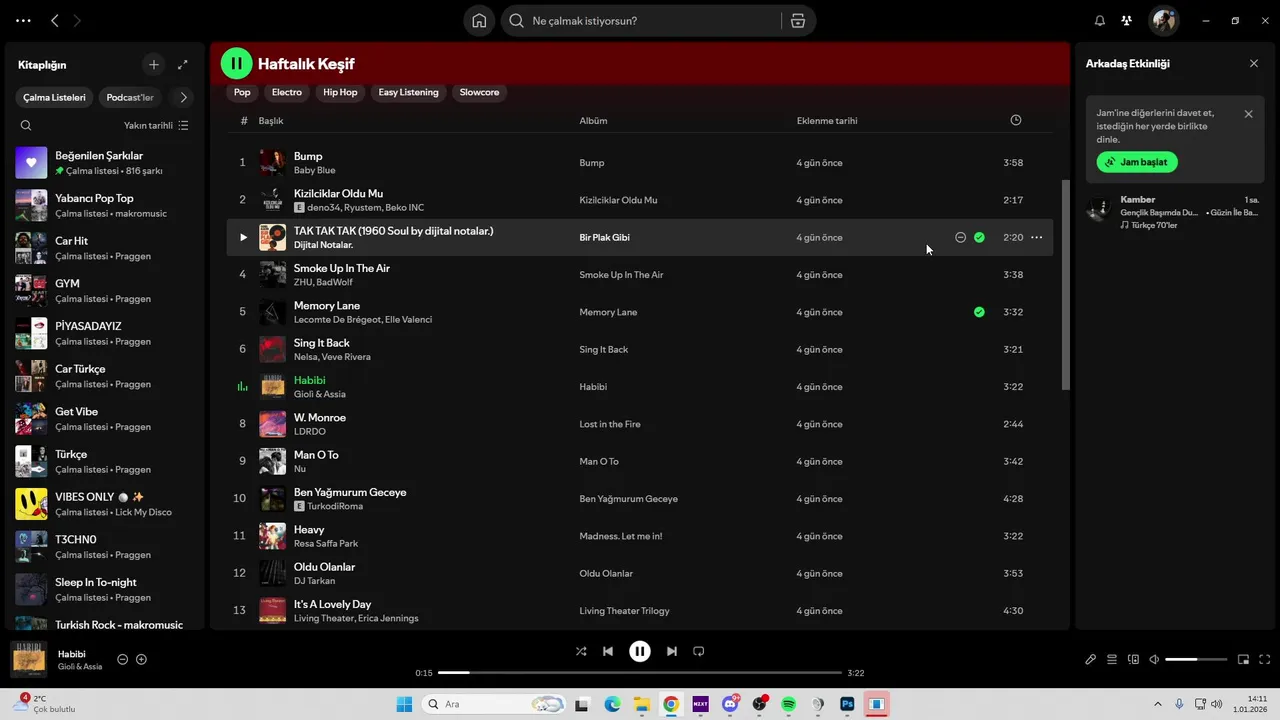The image size is (1280, 720).
Task: Hide now playing Habibi with minus icon
Action: (122, 660)
